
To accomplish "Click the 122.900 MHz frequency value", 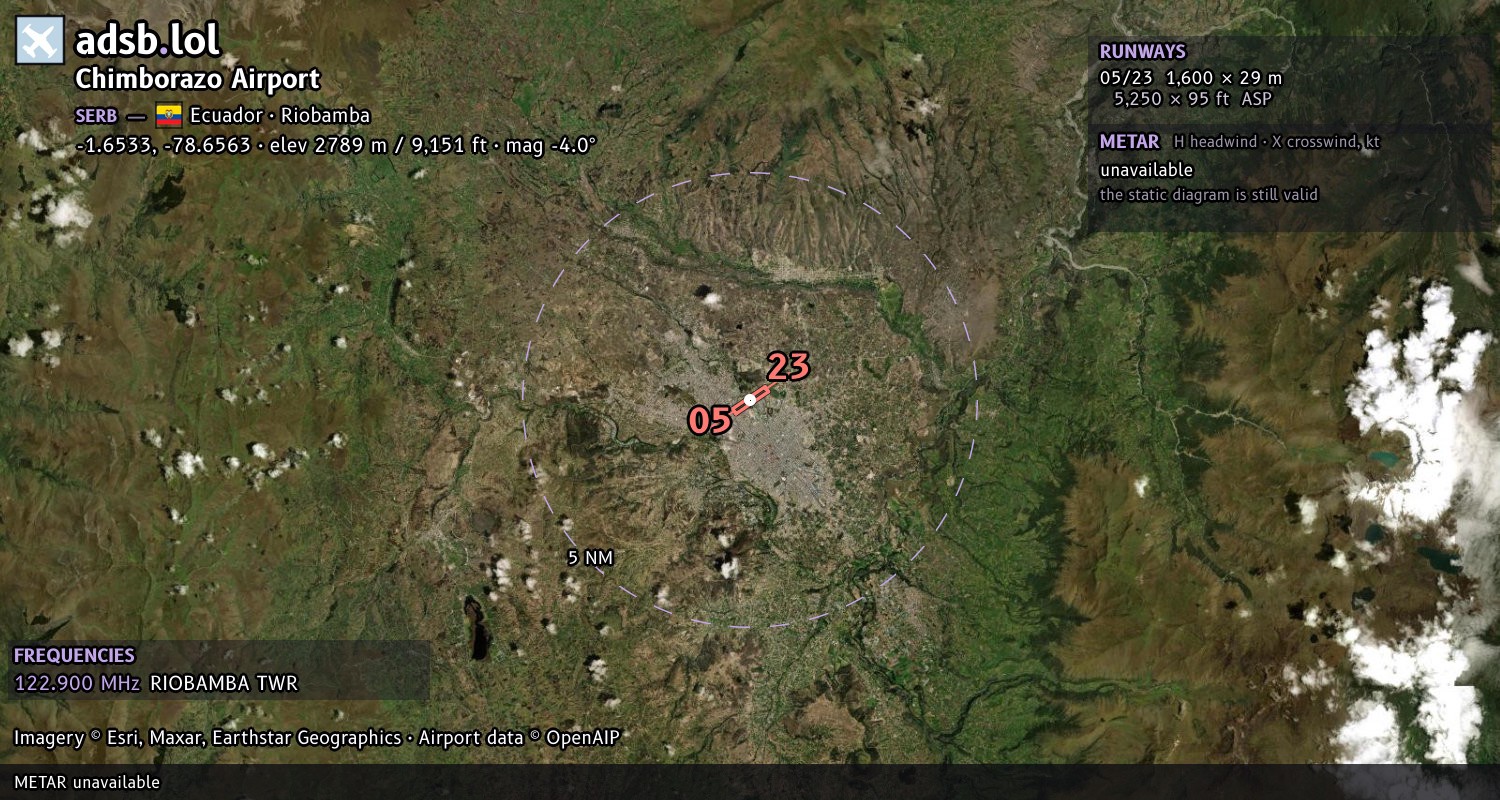I will [x=77, y=684].
